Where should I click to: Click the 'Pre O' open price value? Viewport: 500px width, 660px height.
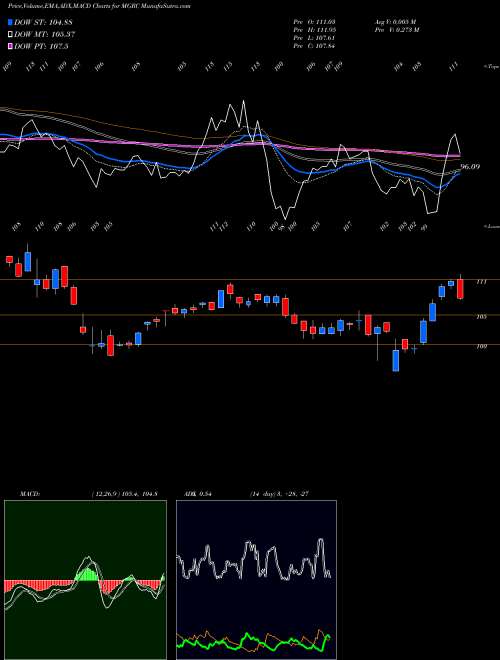tap(314, 21)
